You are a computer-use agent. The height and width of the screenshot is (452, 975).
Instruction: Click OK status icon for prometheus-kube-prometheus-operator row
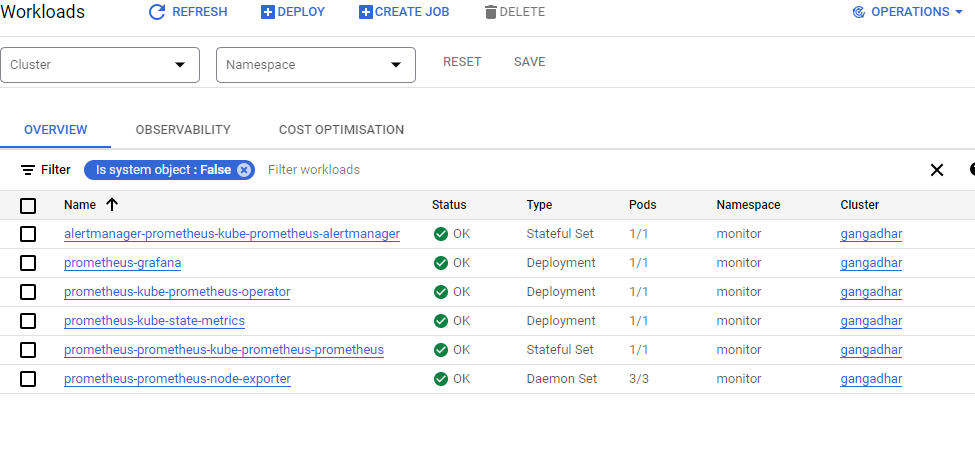pos(441,292)
